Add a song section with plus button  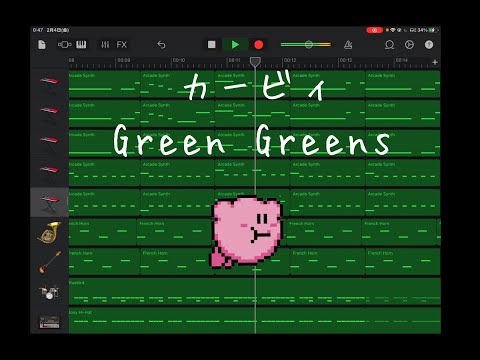(435, 62)
